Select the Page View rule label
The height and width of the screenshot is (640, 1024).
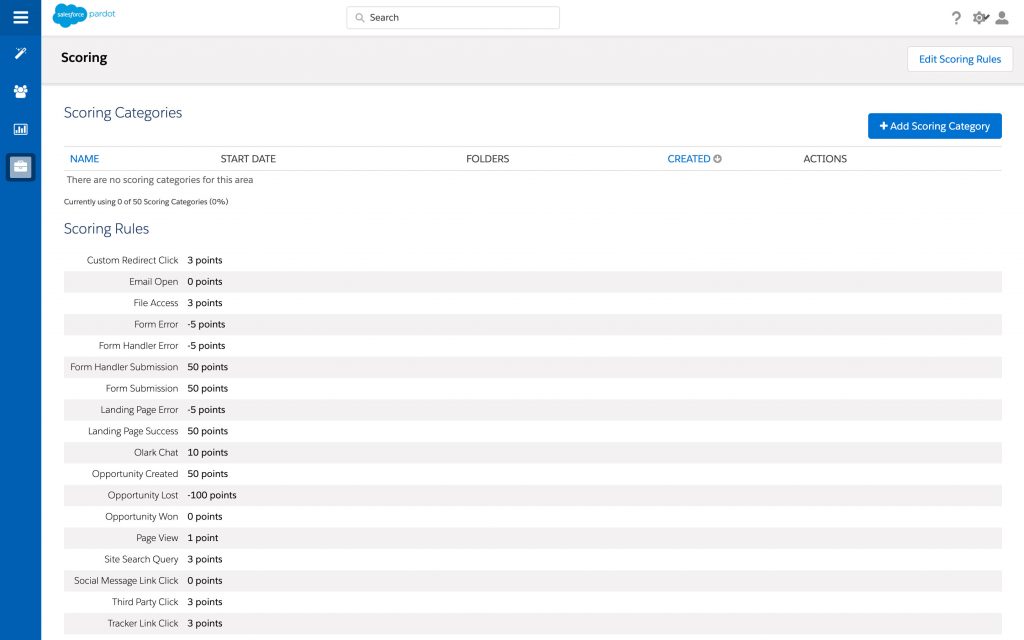click(157, 538)
